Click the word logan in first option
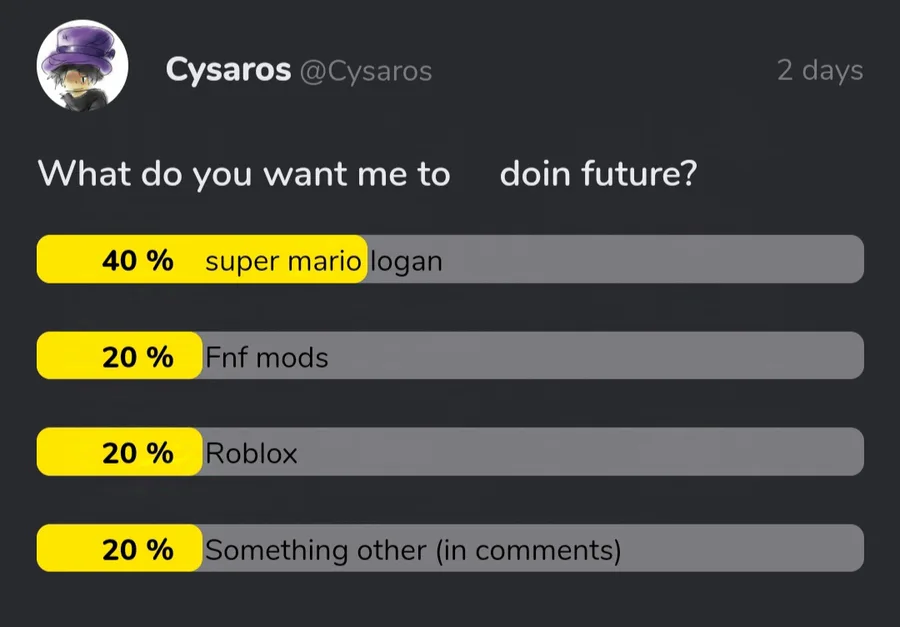 coord(406,262)
